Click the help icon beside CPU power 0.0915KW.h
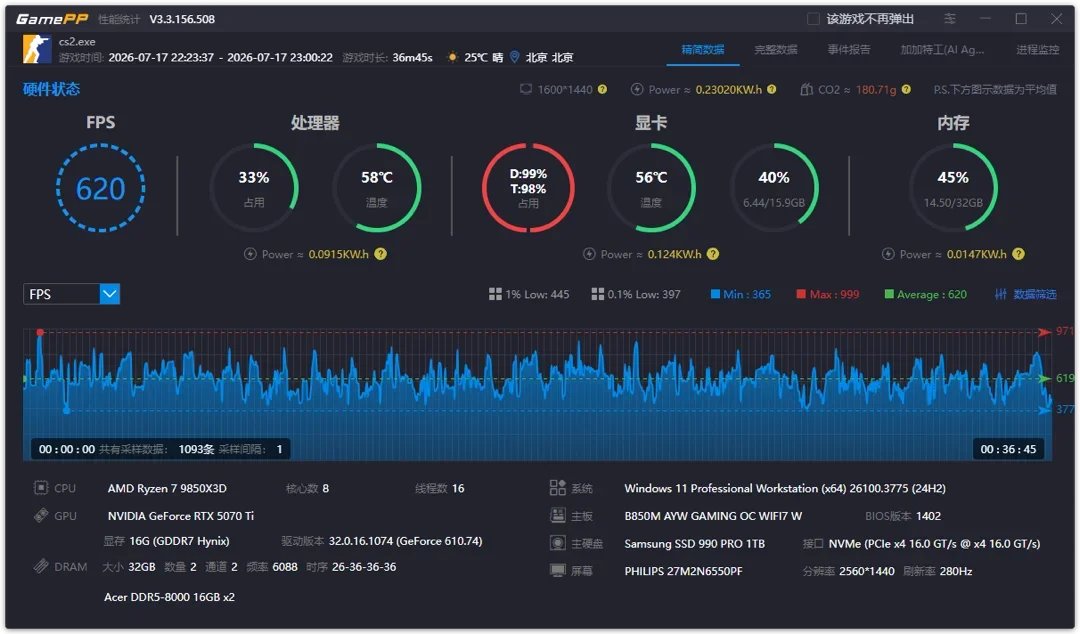1080x634 pixels. [x=380, y=254]
